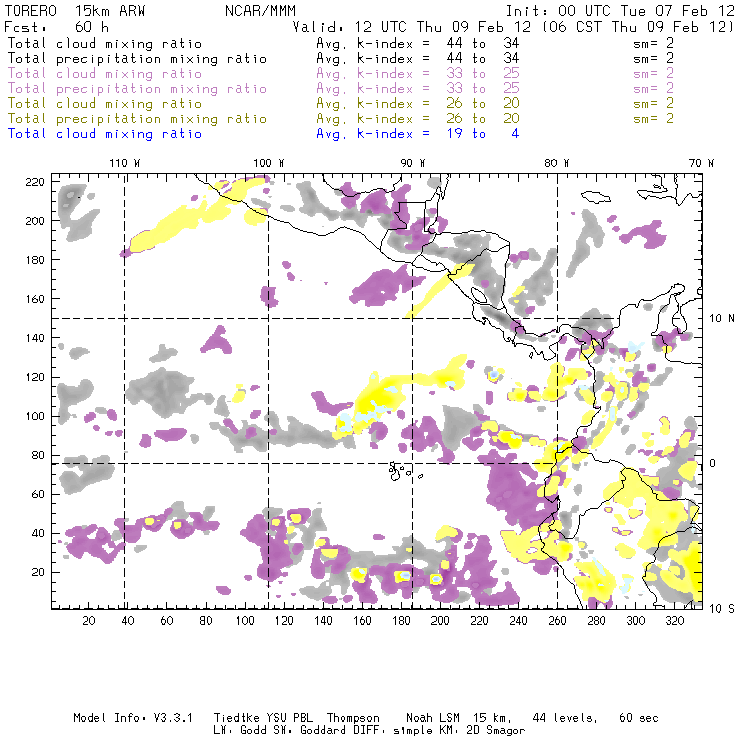Click the "(06 CST Thu 09 Feb 12)" local time text
The width and height of the screenshot is (740, 740).
click(638, 27)
